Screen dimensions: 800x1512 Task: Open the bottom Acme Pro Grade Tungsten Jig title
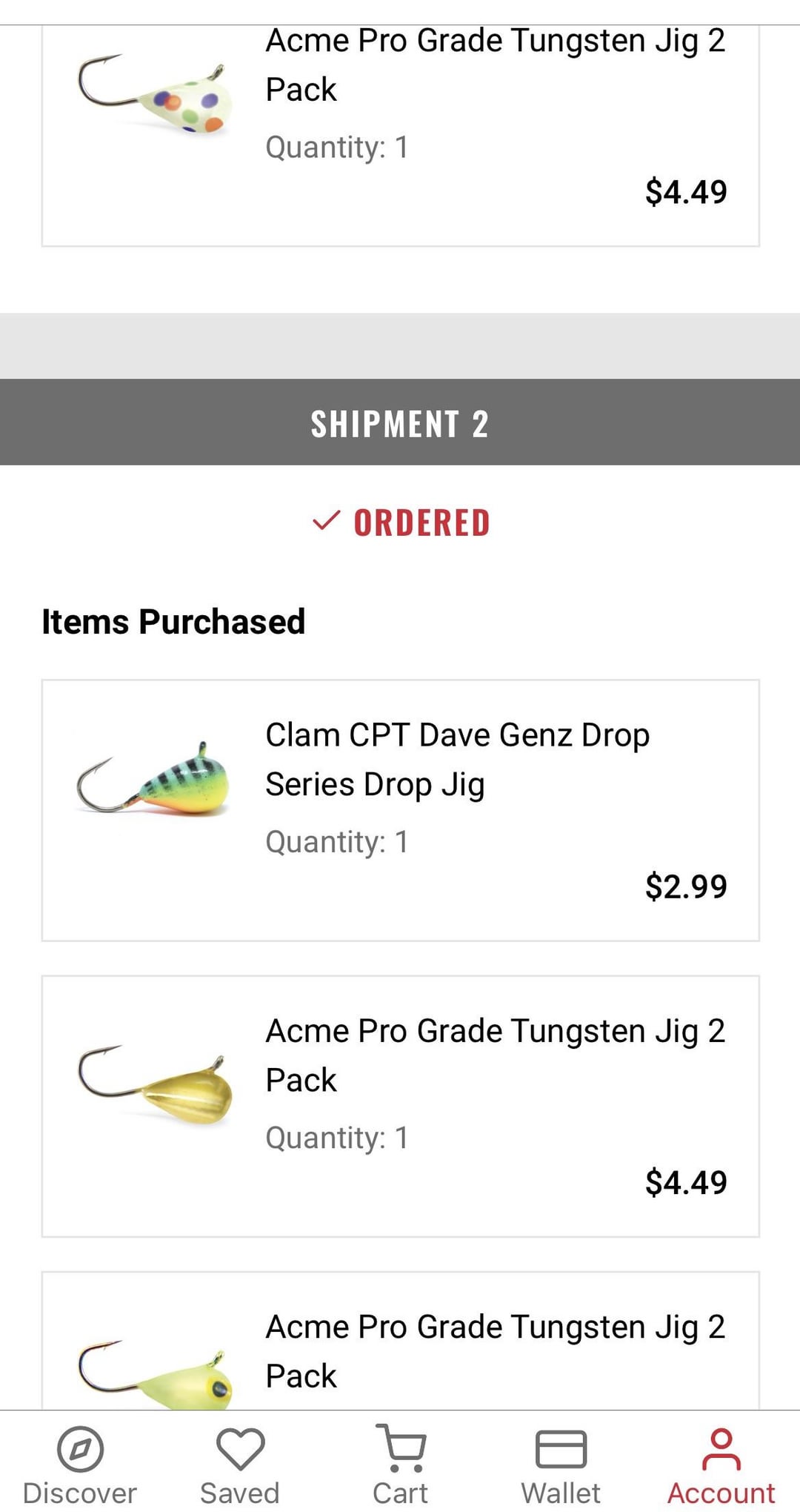click(495, 1350)
